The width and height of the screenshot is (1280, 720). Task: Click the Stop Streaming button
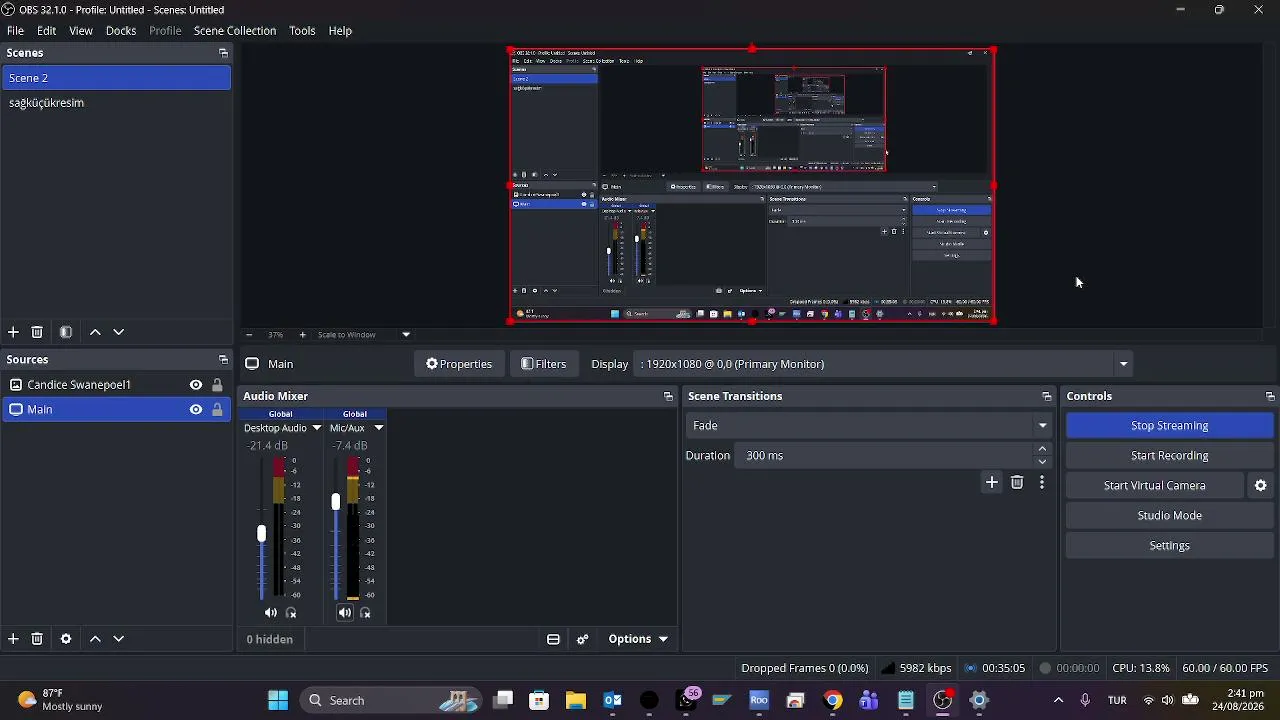click(1169, 426)
